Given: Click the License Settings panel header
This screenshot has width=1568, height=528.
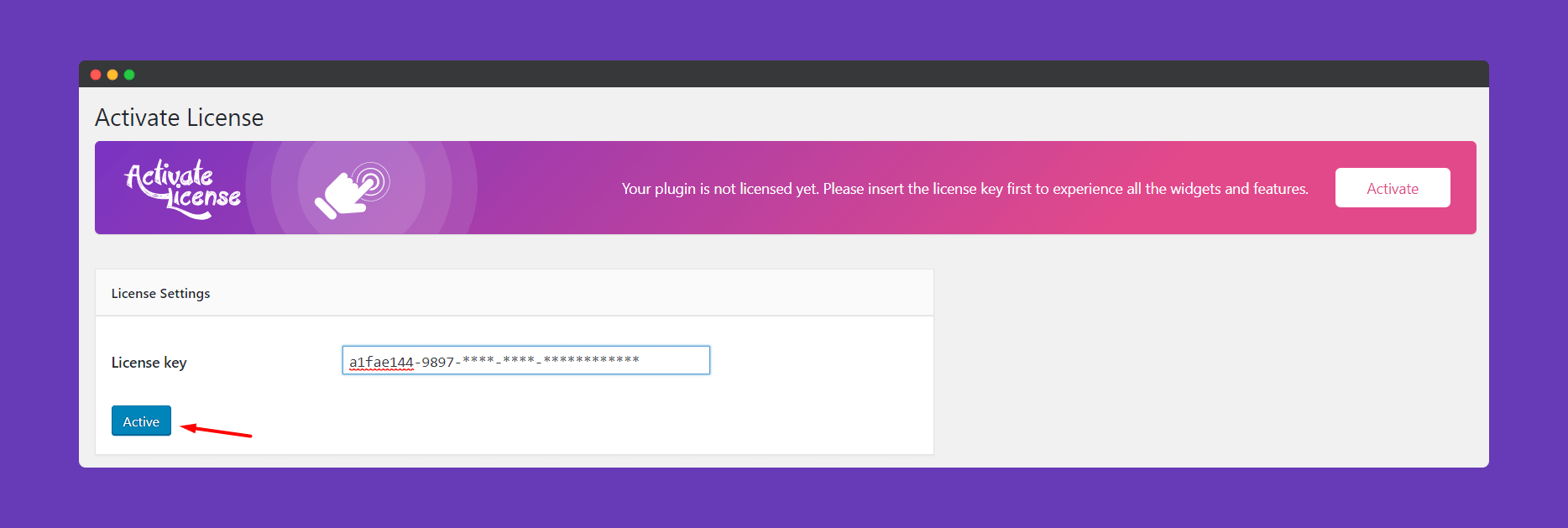Looking at the screenshot, I should coord(515,293).
